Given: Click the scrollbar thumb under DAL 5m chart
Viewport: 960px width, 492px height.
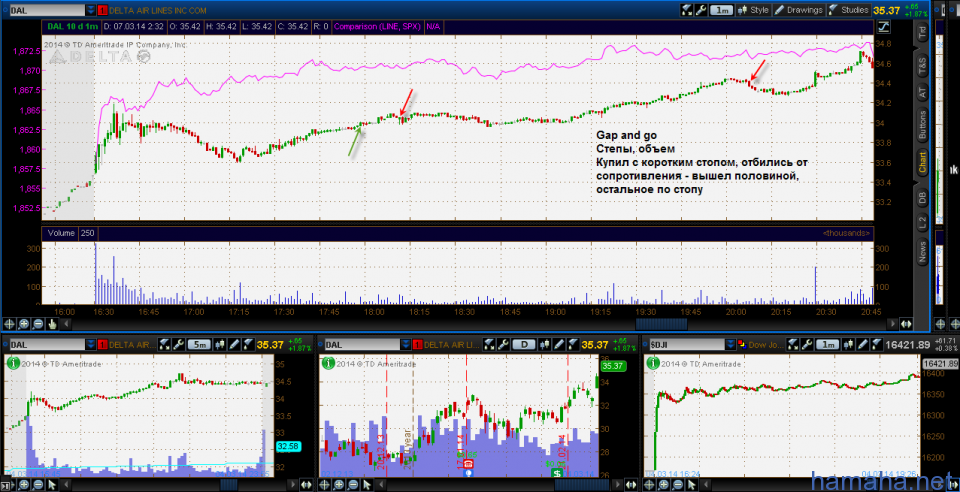Looking at the screenshot, I should pyautogui.click(x=229, y=485).
